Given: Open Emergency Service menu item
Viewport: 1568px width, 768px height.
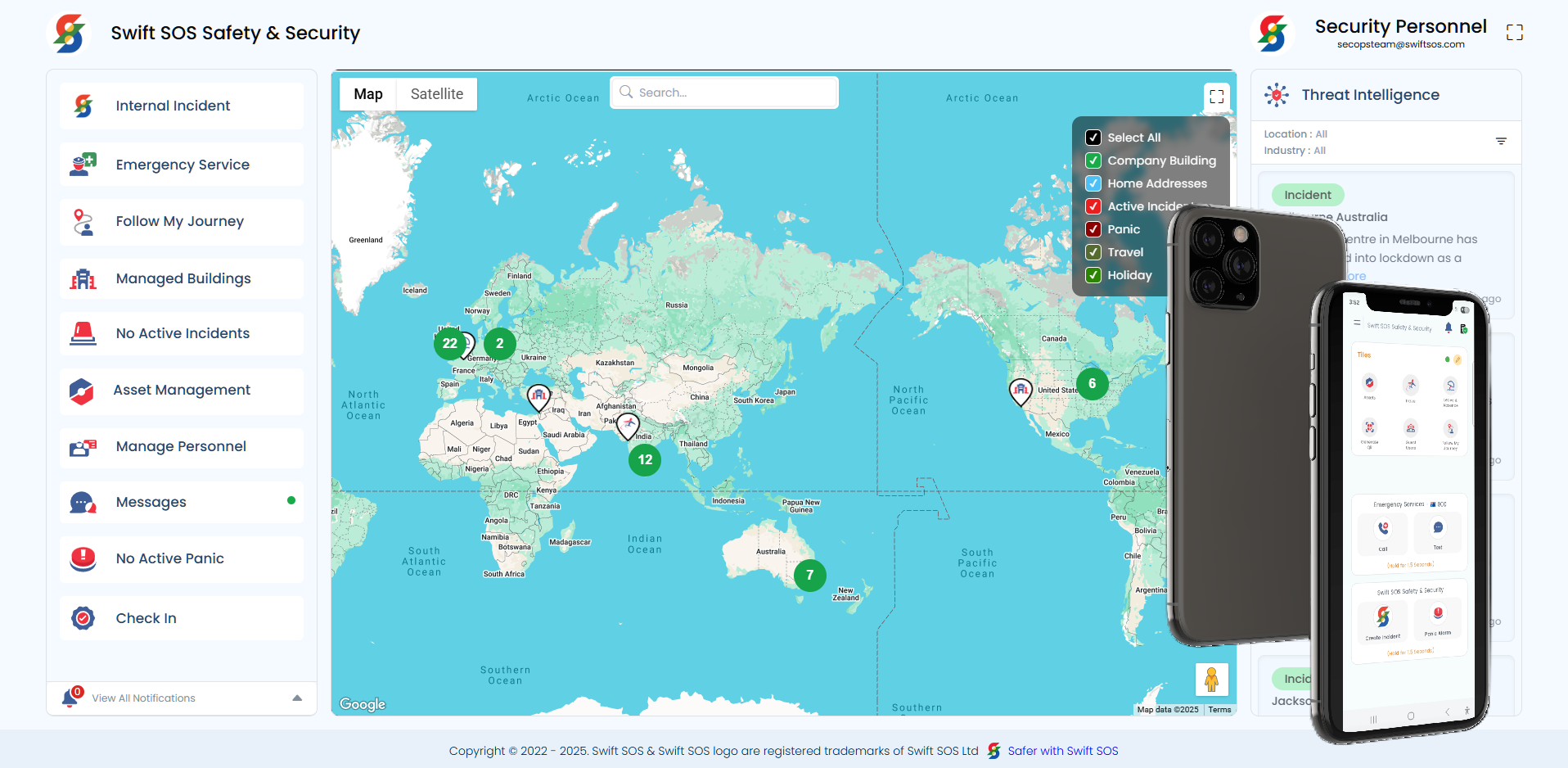Looking at the screenshot, I should pos(182,165).
